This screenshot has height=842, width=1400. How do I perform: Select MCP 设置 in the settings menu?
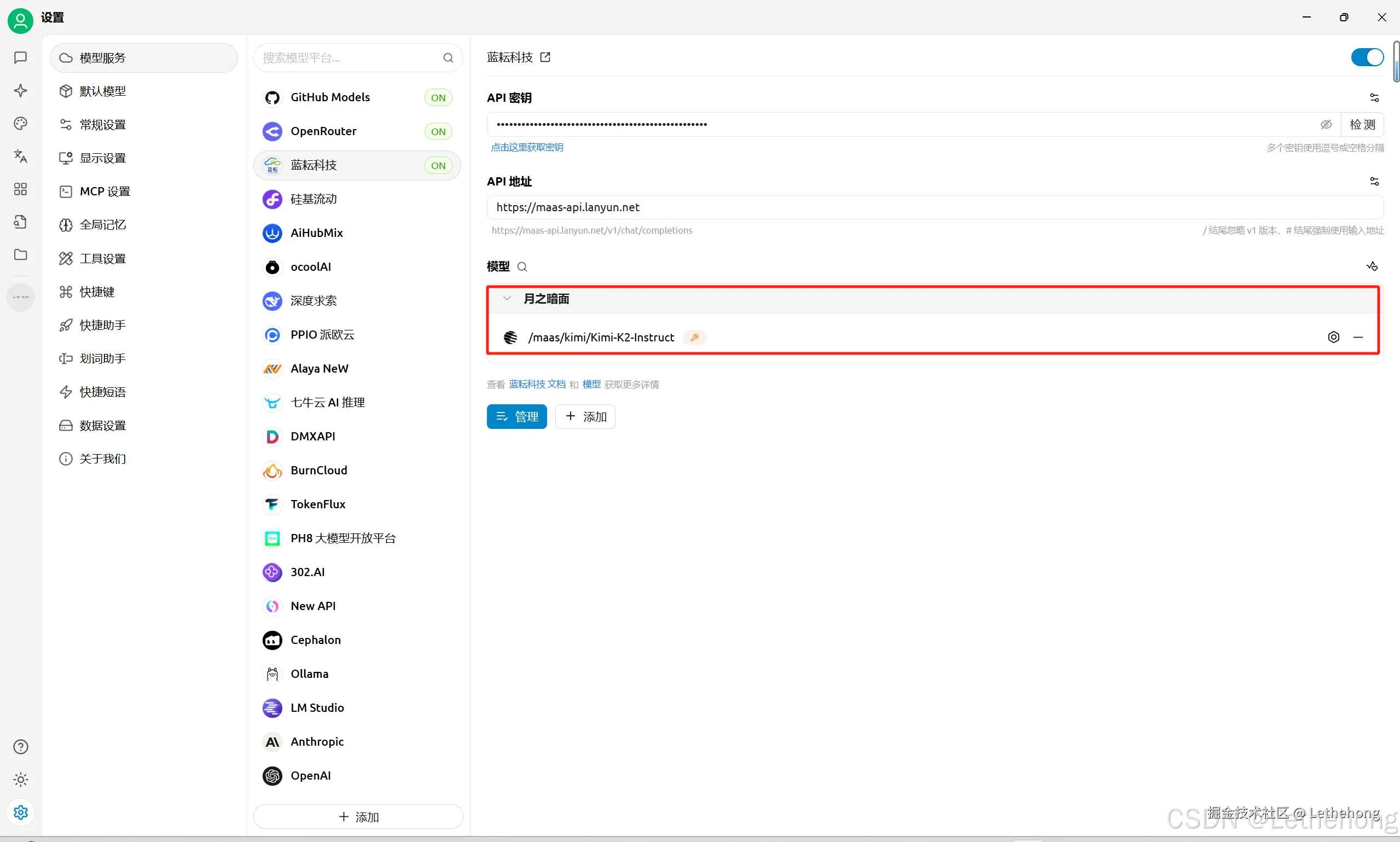[105, 191]
